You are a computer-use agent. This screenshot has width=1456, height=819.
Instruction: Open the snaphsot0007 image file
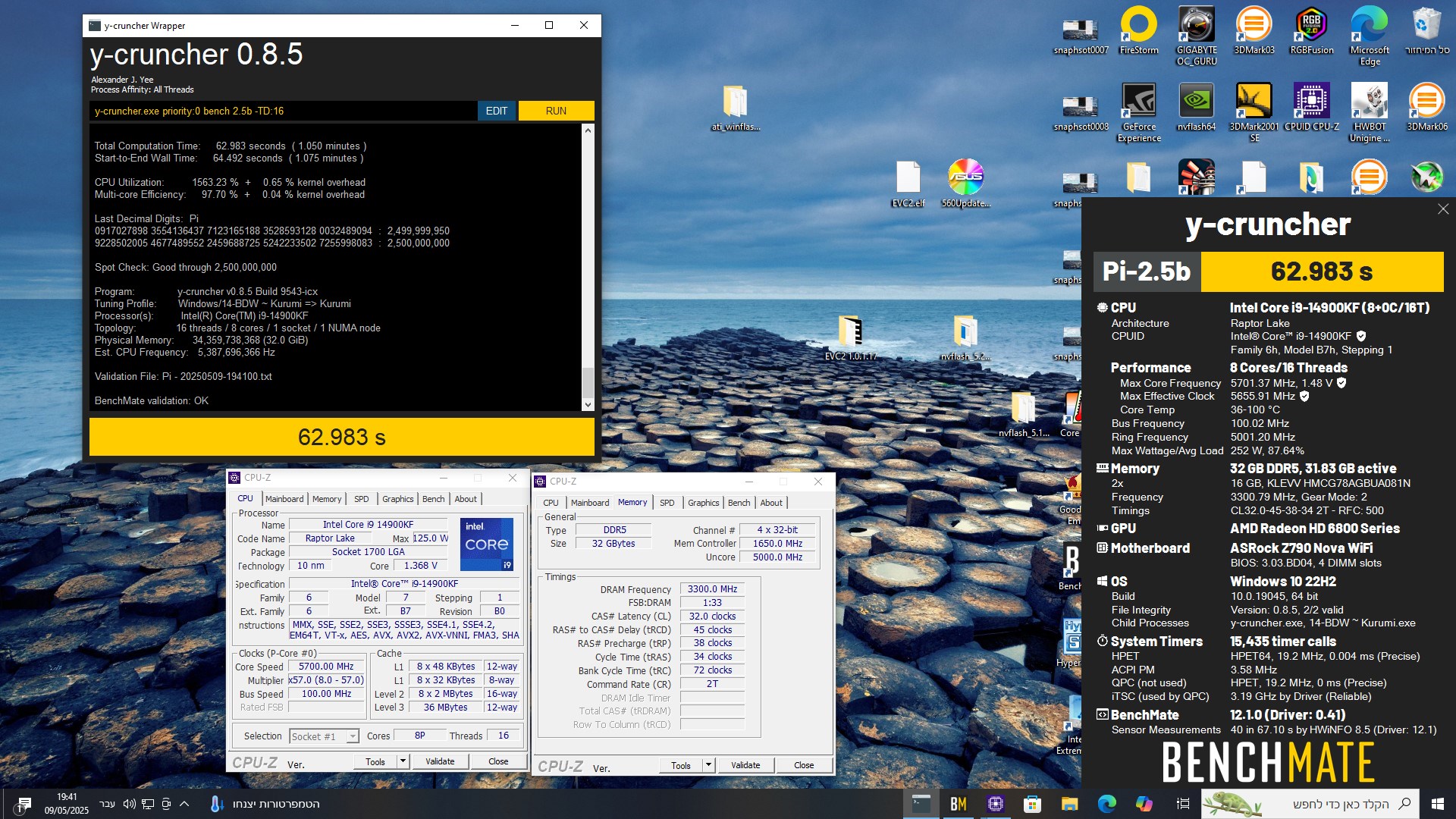tap(1081, 36)
